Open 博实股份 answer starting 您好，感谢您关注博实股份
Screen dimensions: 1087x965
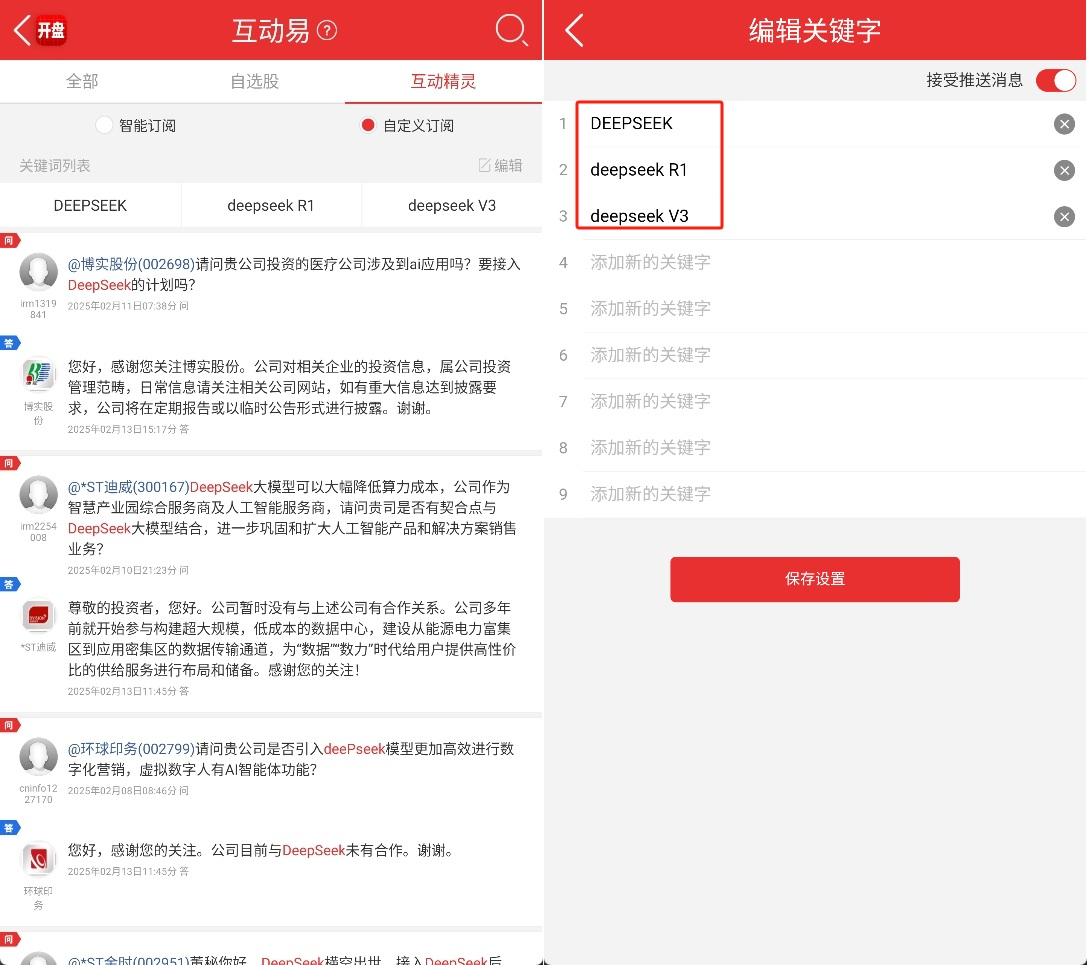(x=290, y=387)
